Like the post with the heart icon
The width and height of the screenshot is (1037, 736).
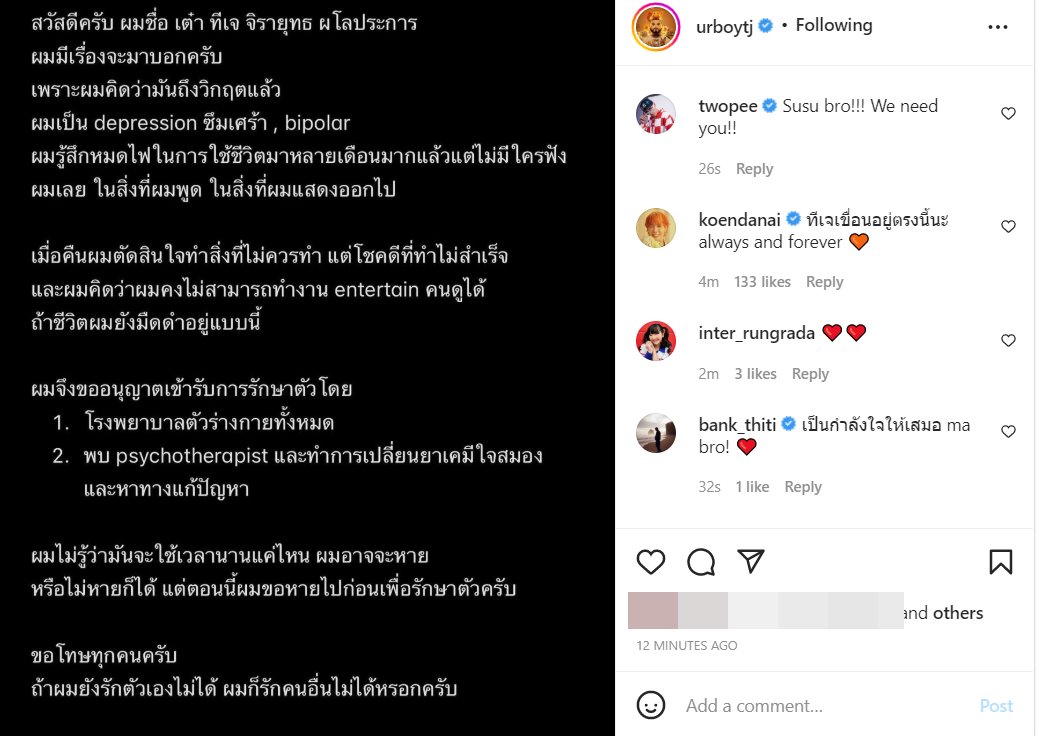(x=651, y=562)
